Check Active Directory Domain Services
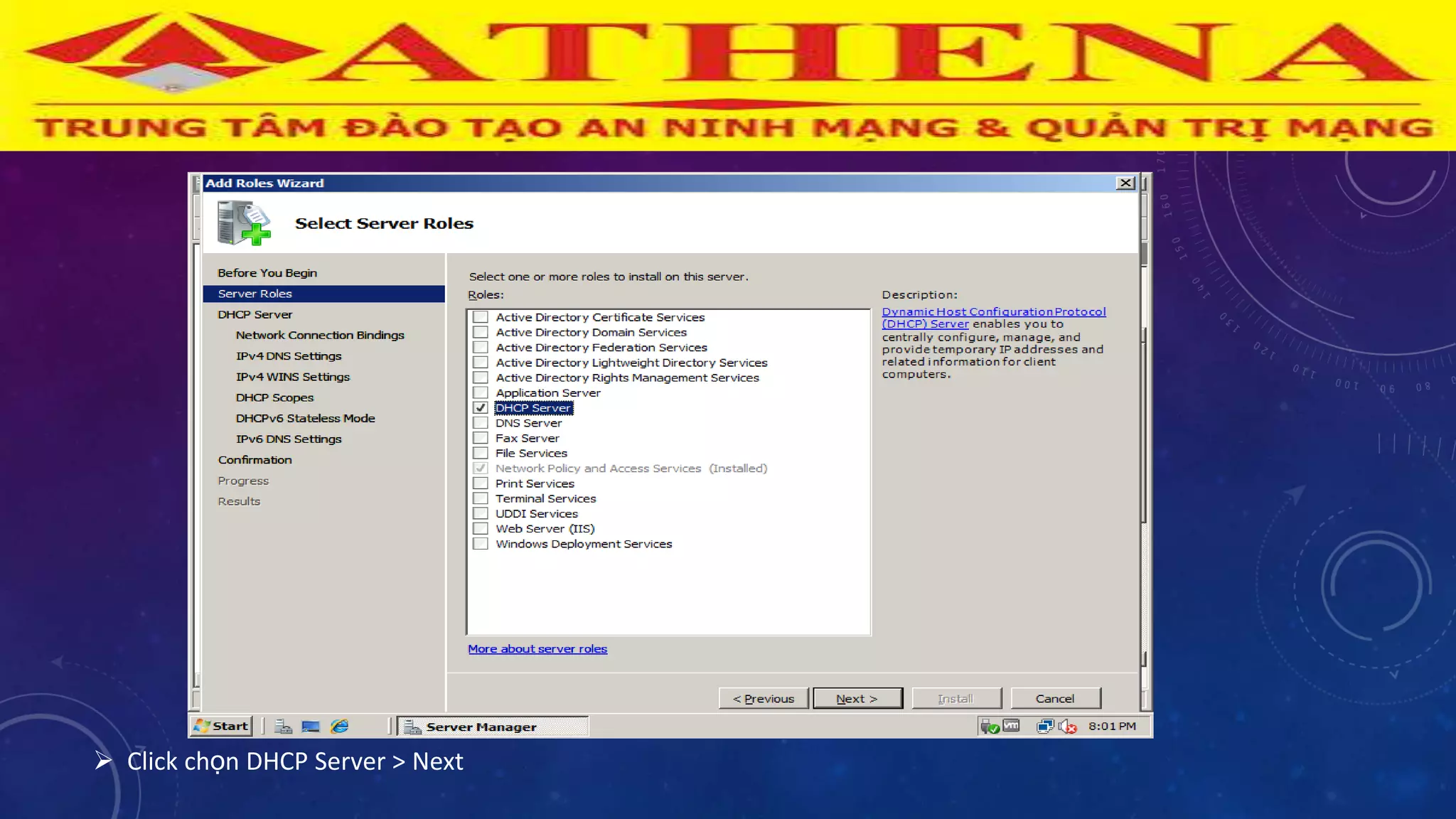The width and height of the screenshot is (1456, 819). [481, 332]
